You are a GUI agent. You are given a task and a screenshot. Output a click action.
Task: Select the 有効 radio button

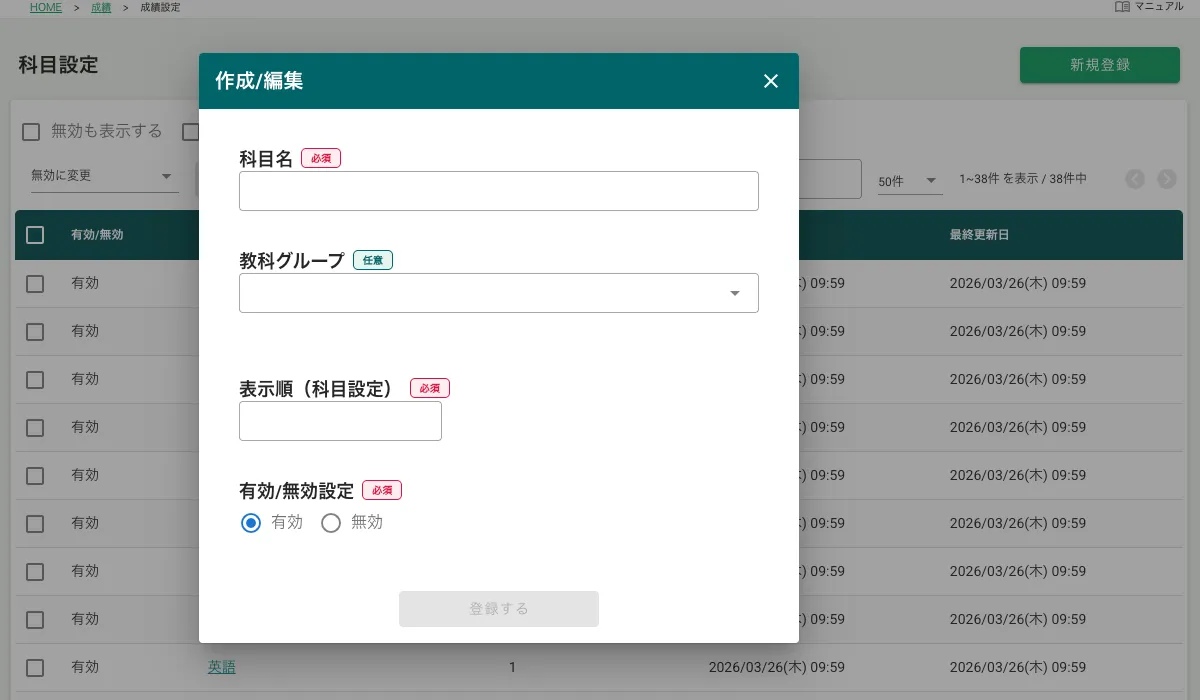[251, 522]
